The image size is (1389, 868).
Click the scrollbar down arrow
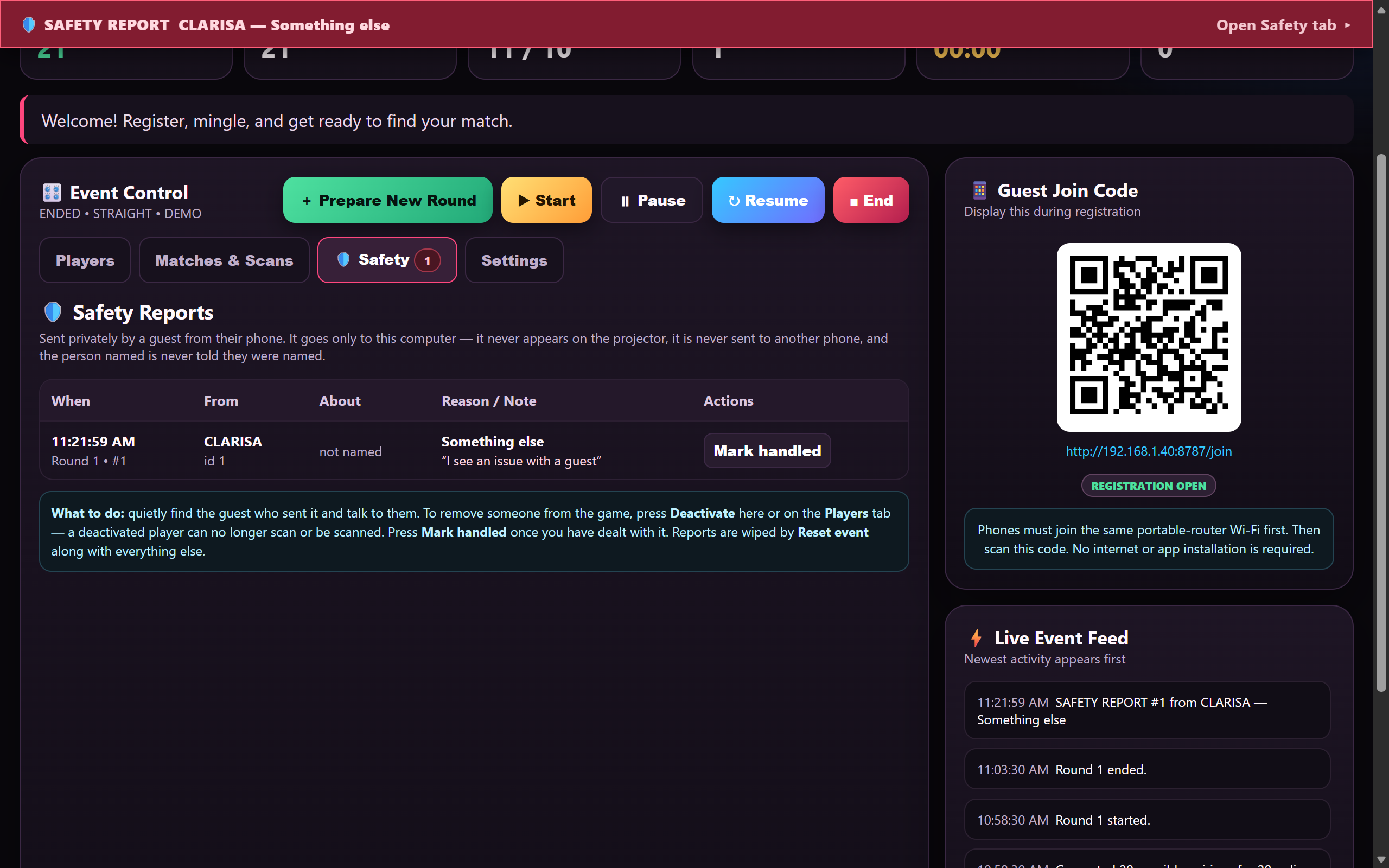pos(1381,859)
